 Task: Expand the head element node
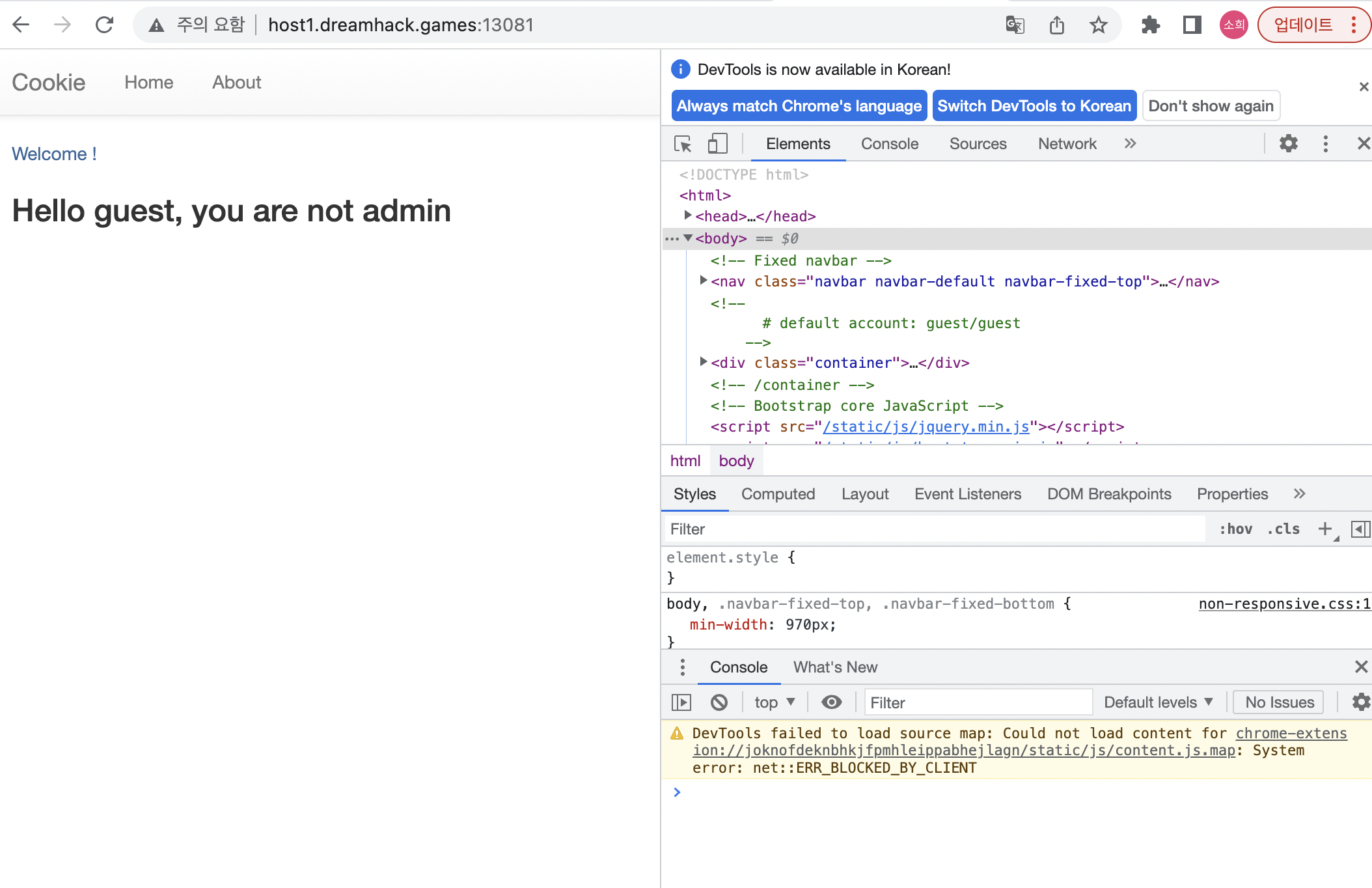coord(688,215)
